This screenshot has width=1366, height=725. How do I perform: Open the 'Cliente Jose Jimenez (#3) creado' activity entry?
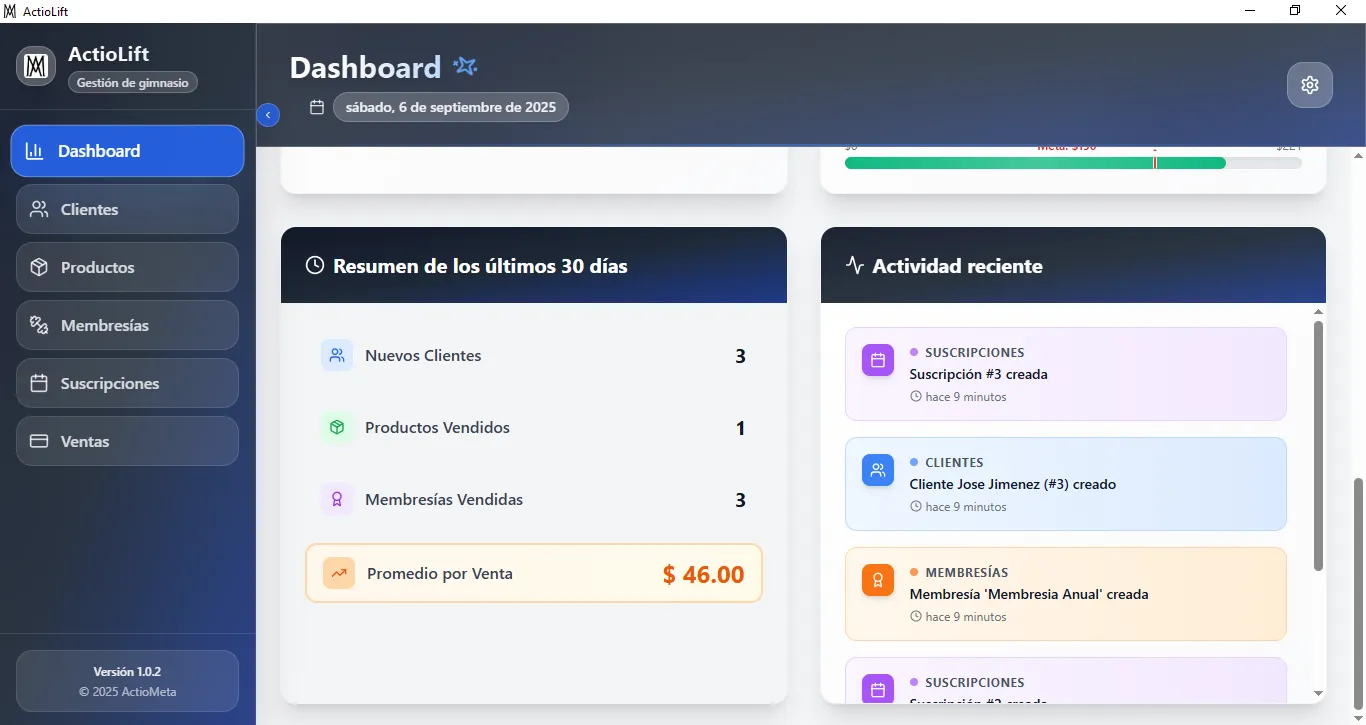(x=1066, y=484)
